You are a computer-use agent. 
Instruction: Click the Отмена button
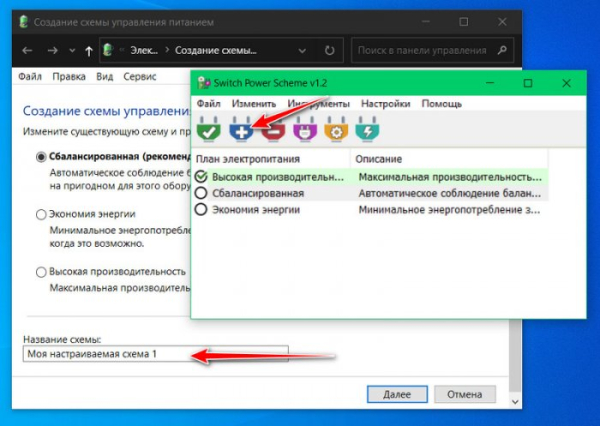point(464,395)
